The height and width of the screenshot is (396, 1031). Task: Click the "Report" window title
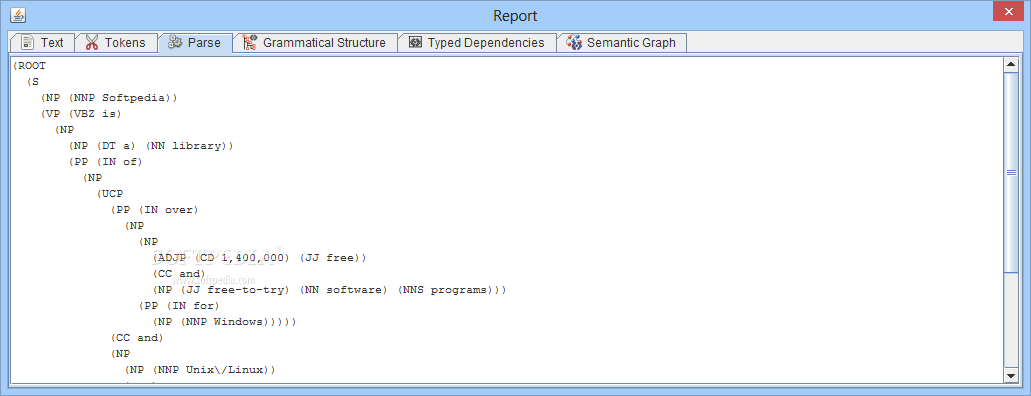515,16
